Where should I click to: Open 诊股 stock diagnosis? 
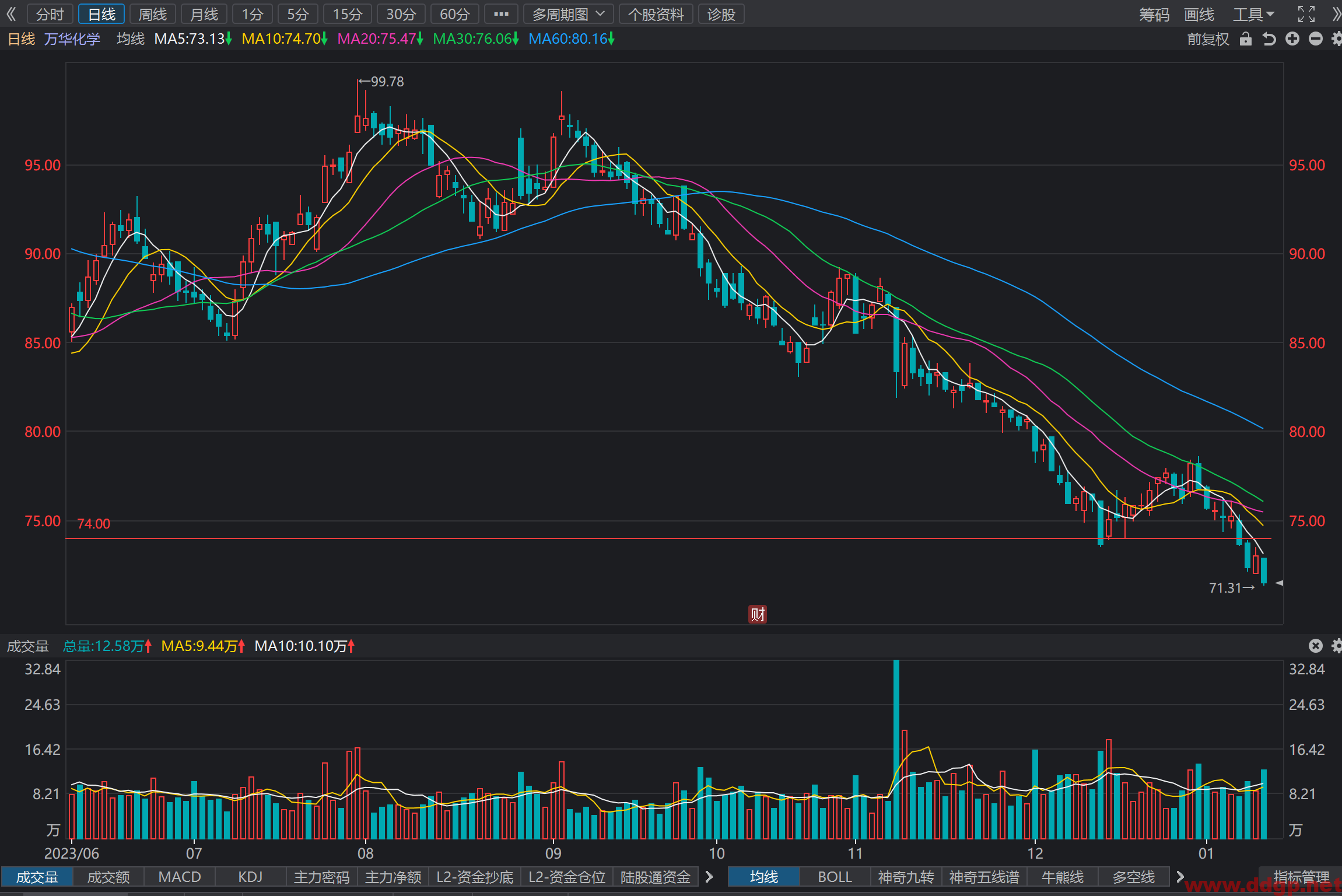(721, 14)
